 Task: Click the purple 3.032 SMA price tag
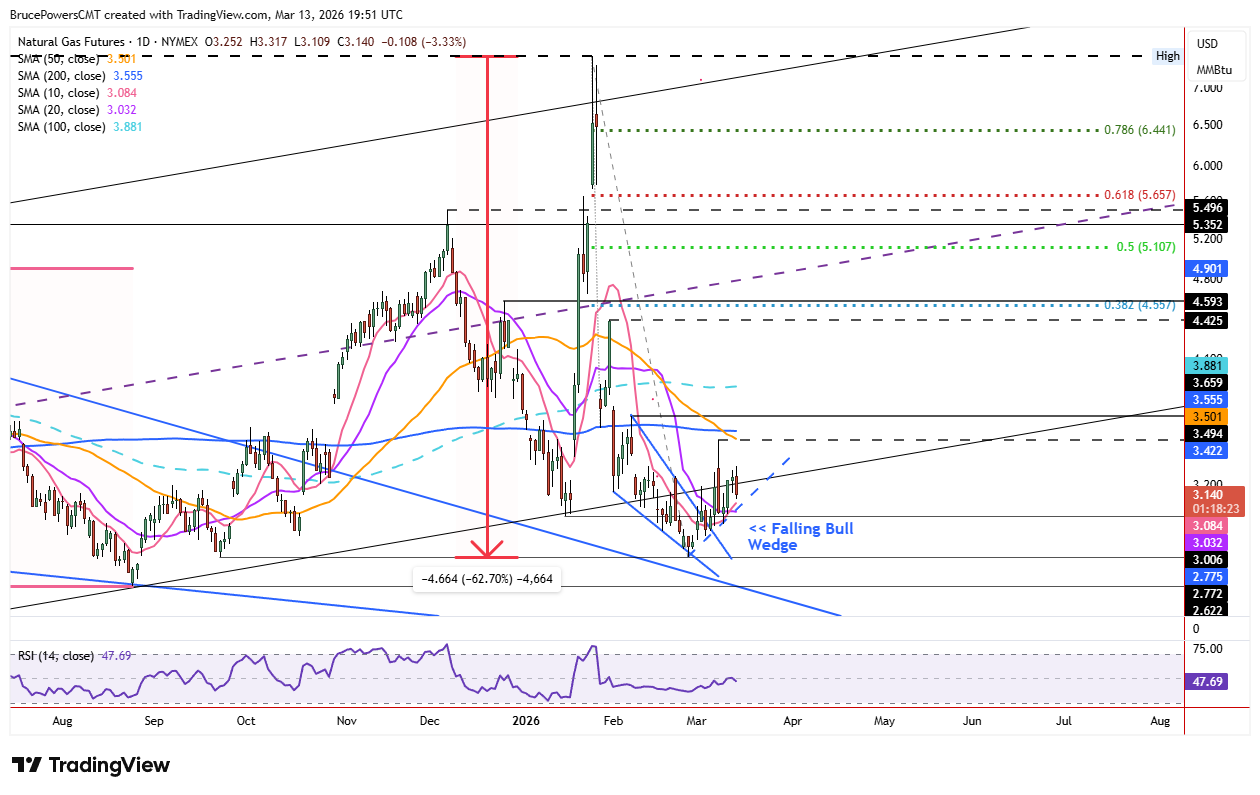[1207, 541]
